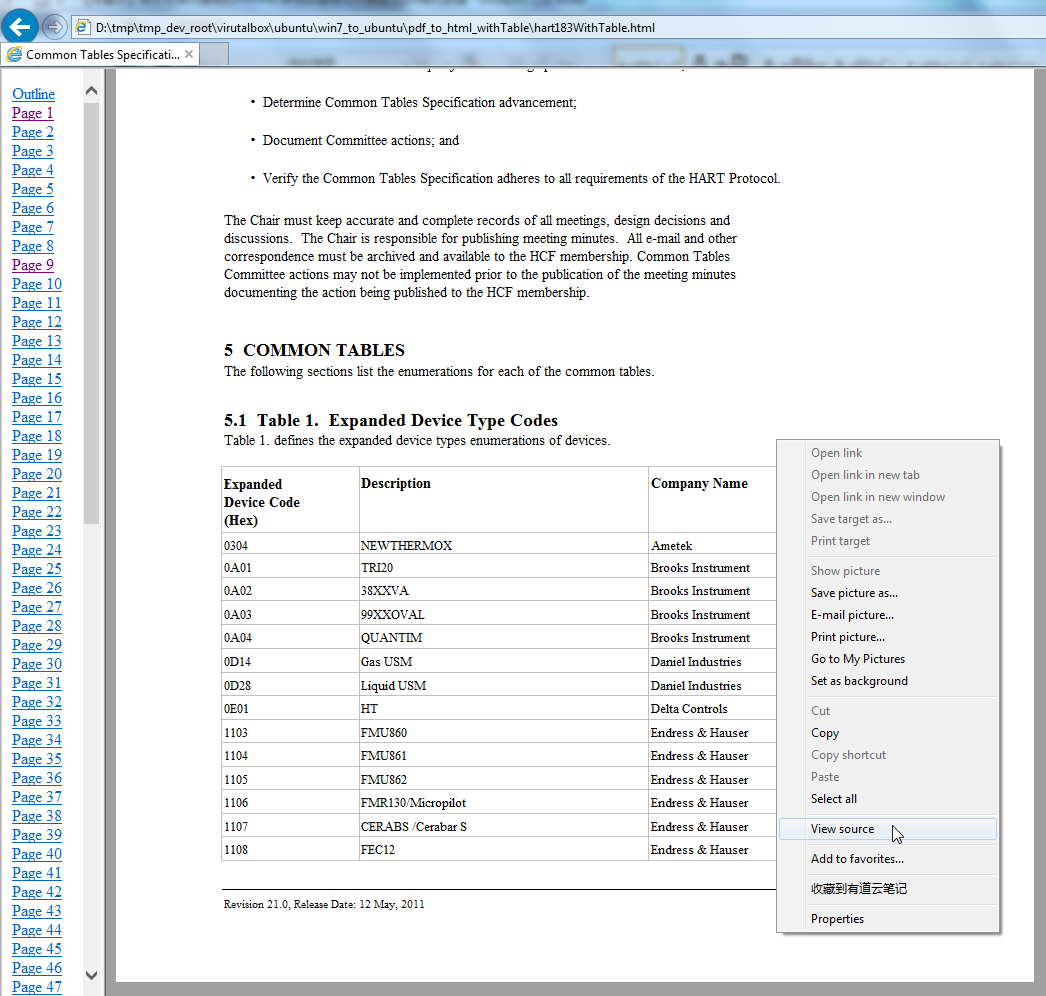Go to Page 10 link
This screenshot has height=996, width=1046.
pos(37,284)
